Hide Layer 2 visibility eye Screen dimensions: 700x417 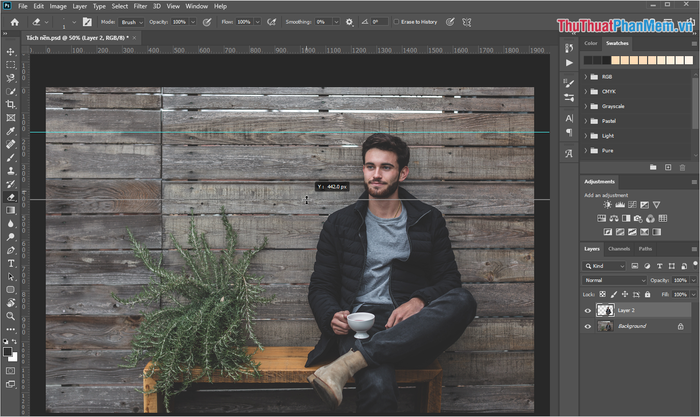point(588,311)
